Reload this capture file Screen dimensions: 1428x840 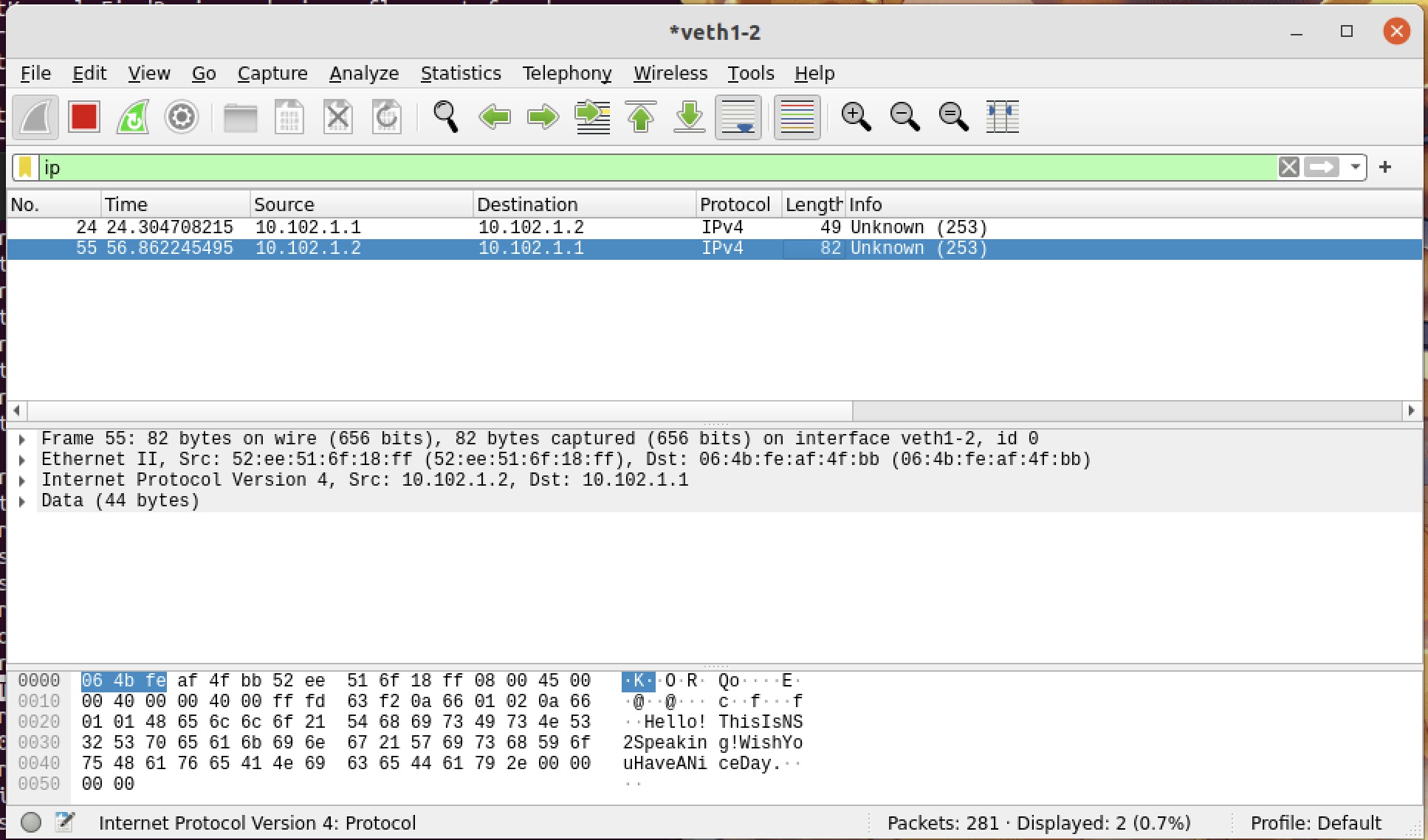point(387,117)
